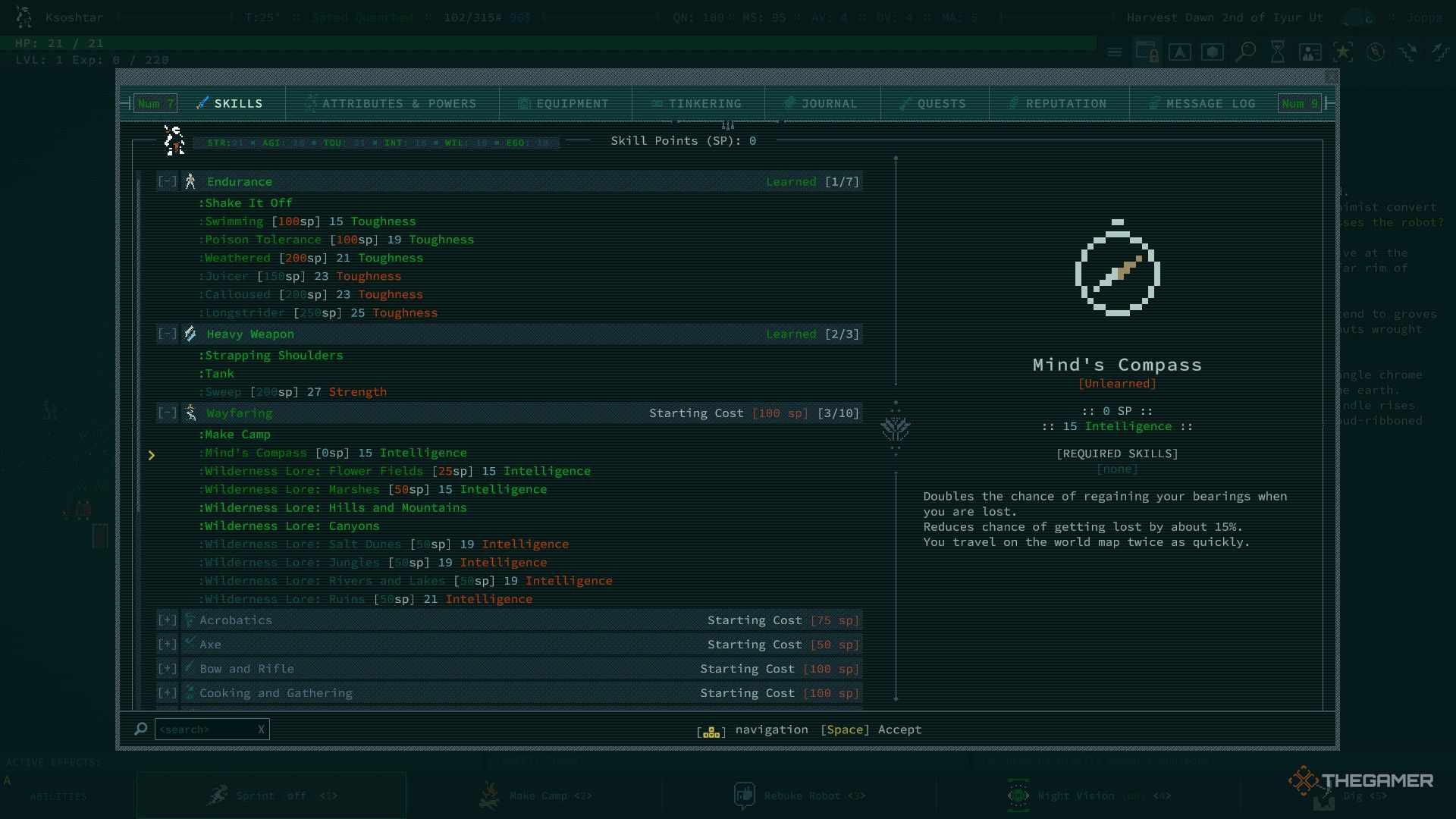The image size is (1456, 819).
Task: Expand the Axe skill tree
Action: point(167,644)
